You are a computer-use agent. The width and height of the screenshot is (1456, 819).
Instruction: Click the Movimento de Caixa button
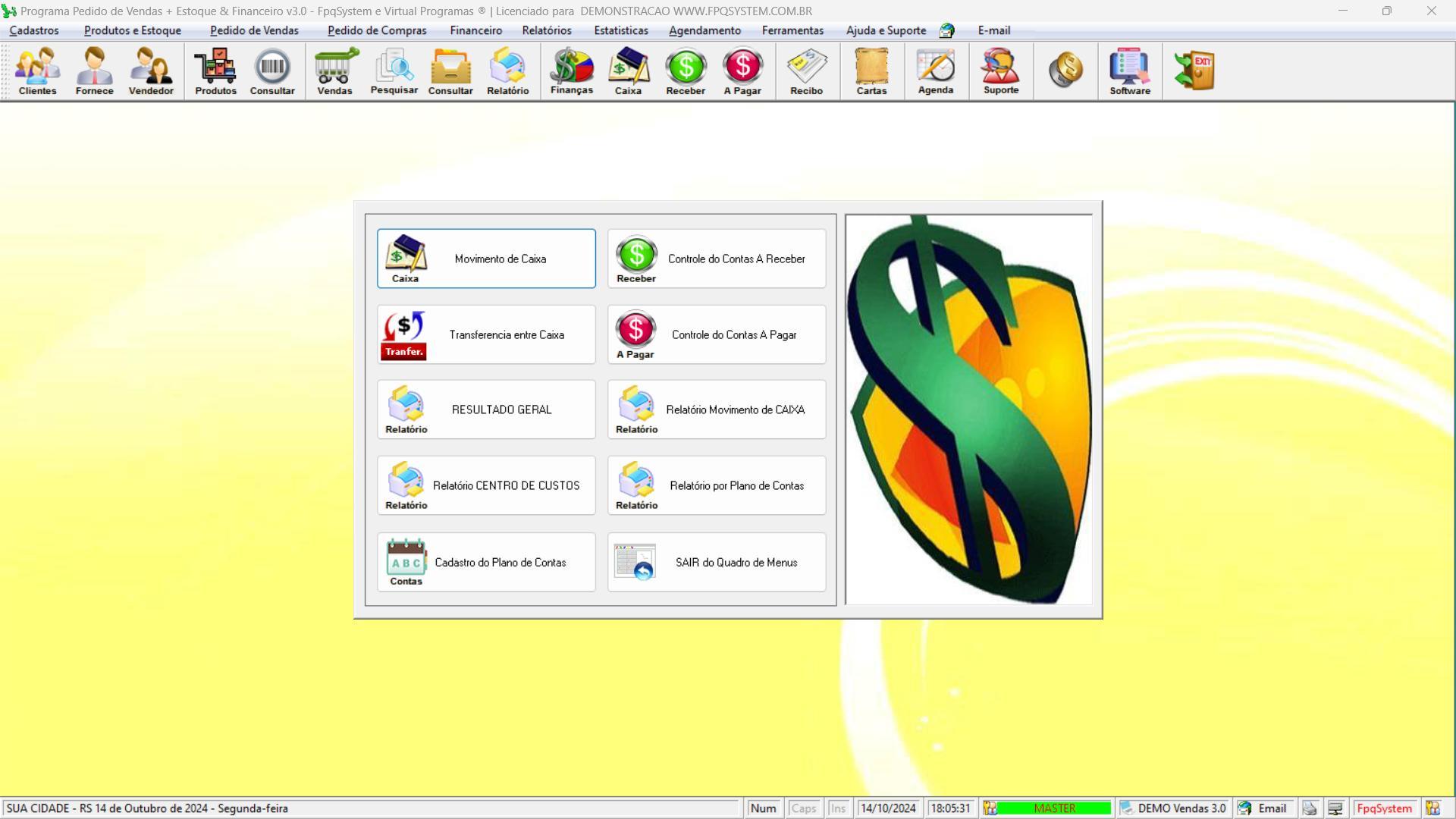486,259
